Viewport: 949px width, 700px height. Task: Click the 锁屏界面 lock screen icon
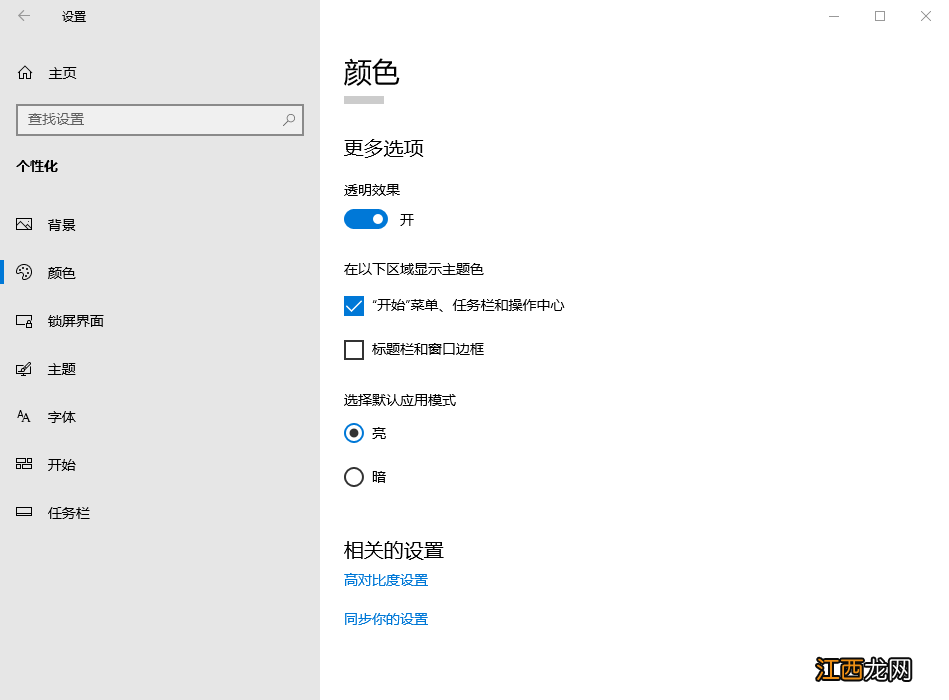coord(24,321)
